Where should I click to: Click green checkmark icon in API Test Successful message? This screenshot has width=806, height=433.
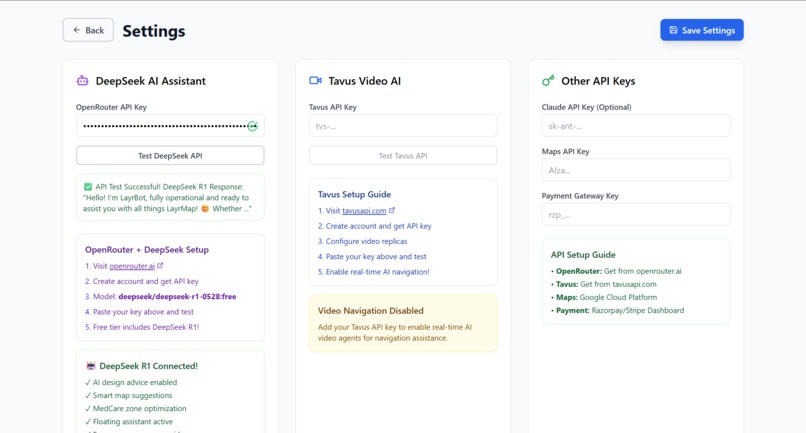tap(88, 187)
